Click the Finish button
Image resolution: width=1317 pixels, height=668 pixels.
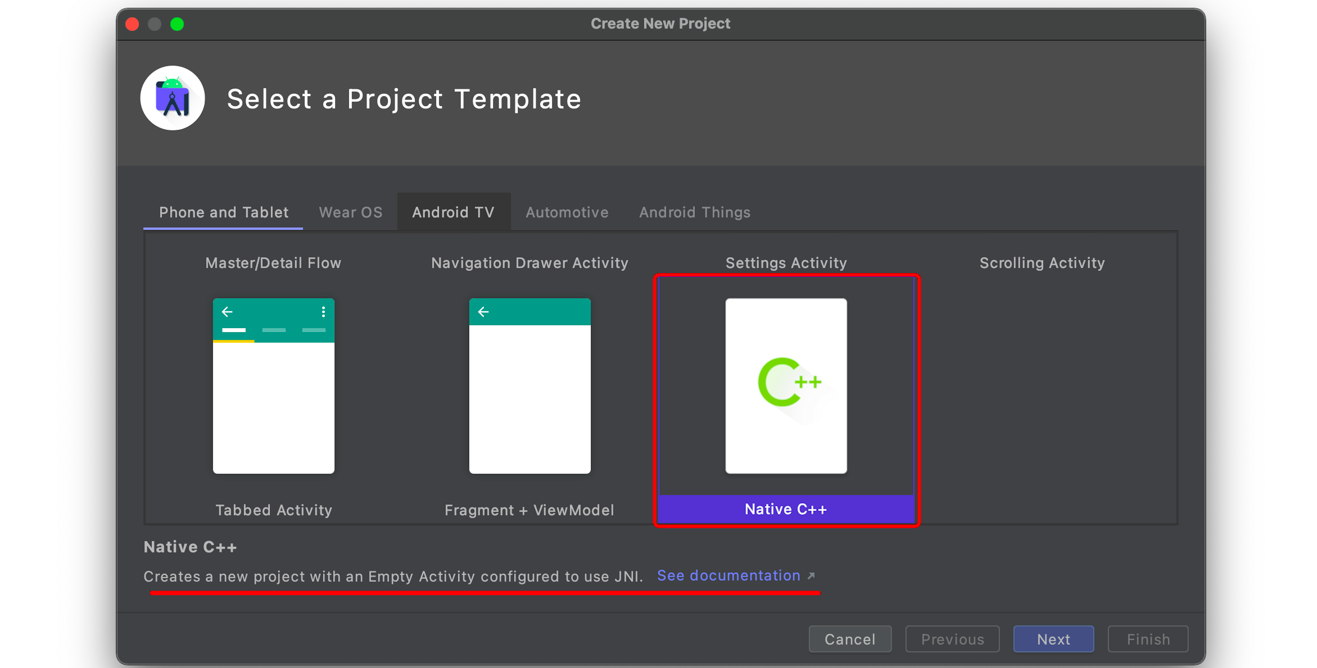[1147, 639]
